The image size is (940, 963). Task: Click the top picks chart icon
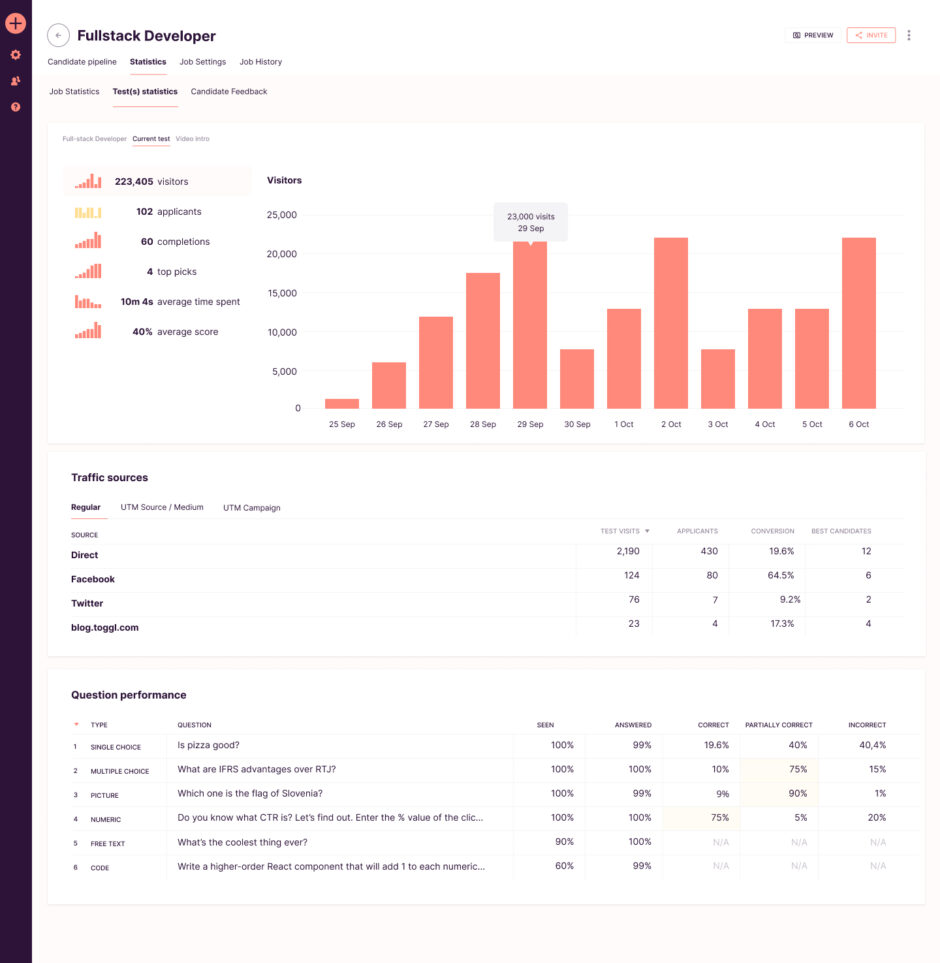[87, 271]
